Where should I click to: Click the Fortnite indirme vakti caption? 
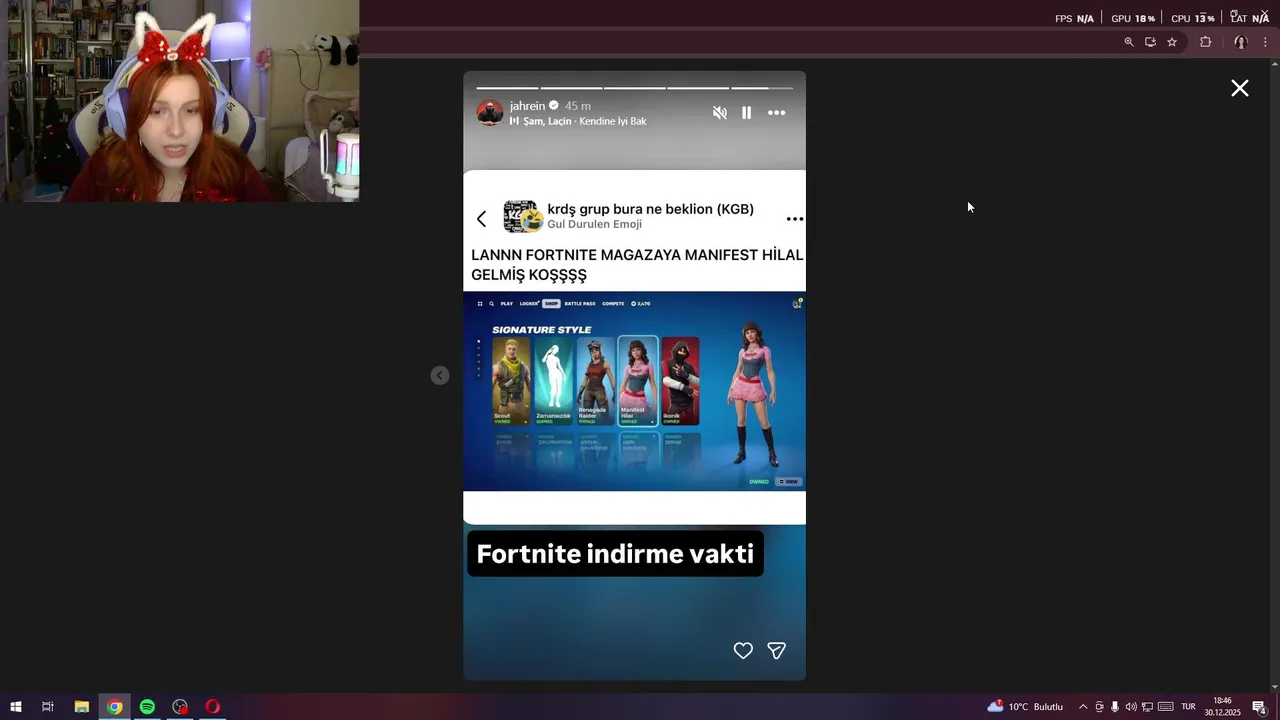615,554
